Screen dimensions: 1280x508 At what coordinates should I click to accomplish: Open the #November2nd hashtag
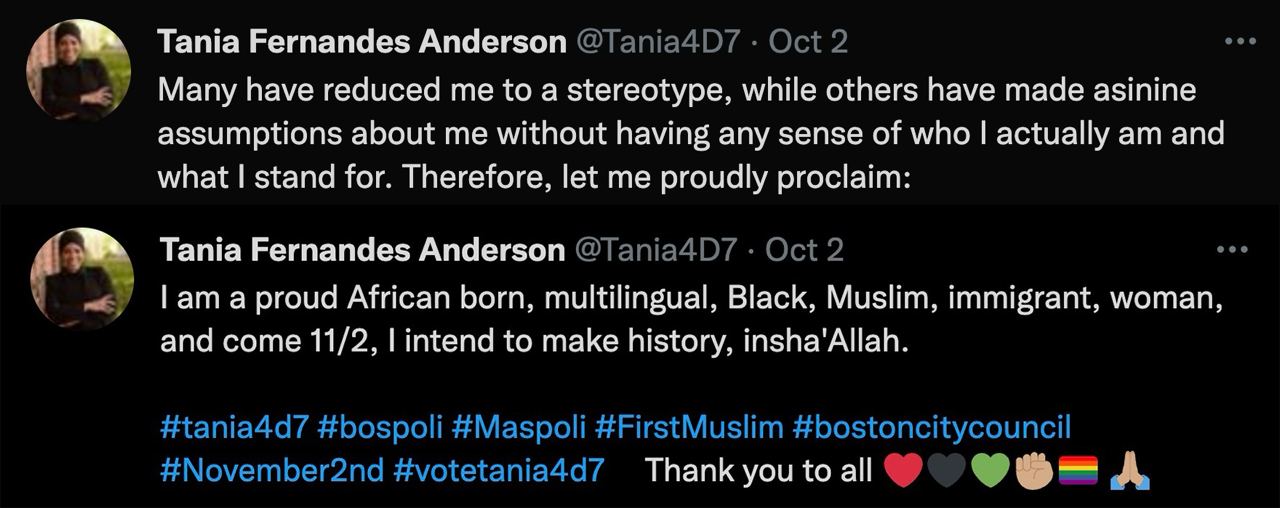pos(271,470)
